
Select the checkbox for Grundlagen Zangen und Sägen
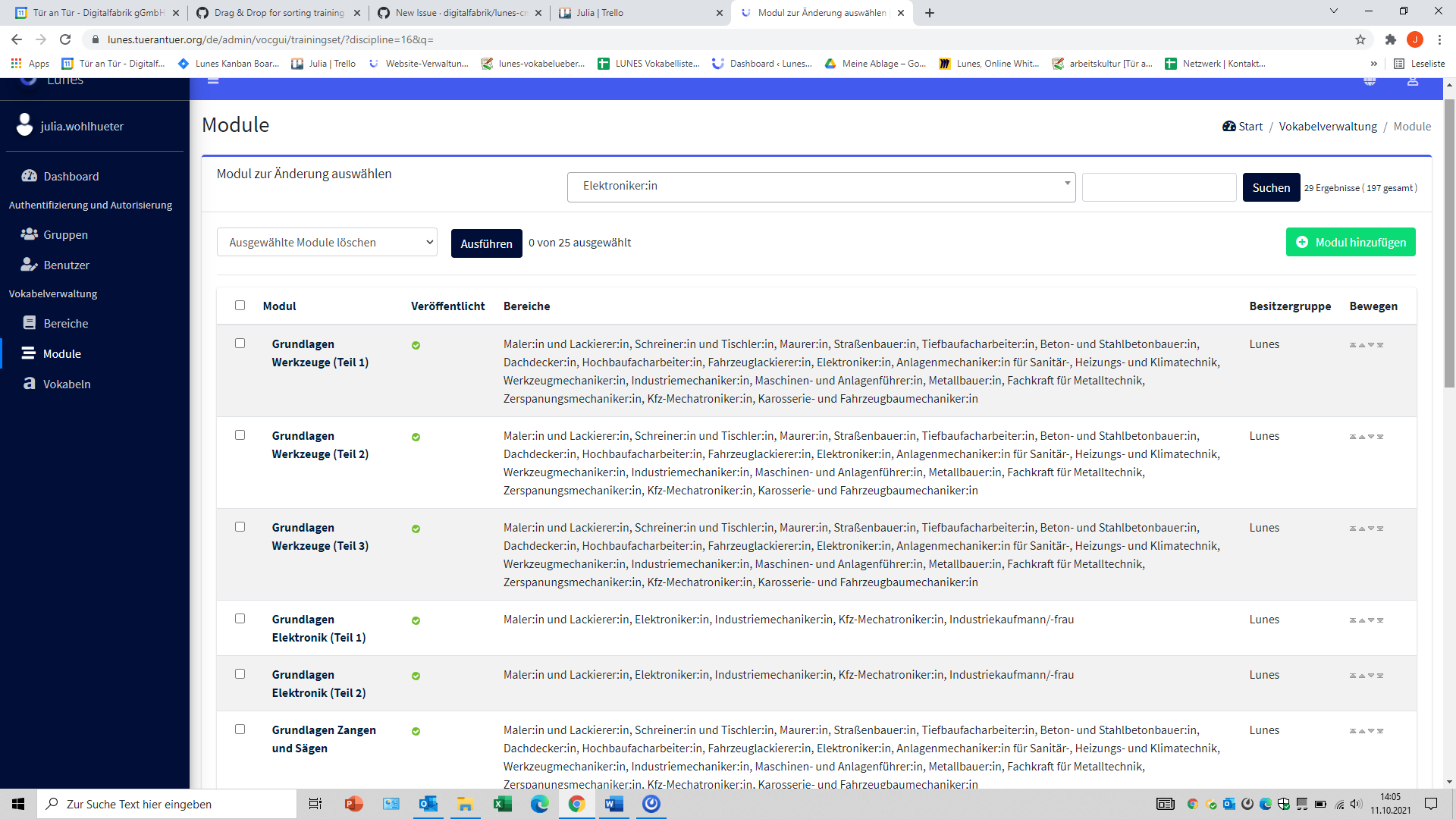(x=240, y=729)
